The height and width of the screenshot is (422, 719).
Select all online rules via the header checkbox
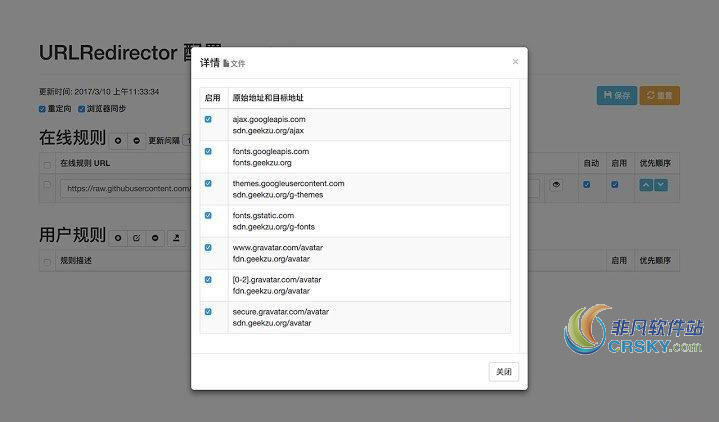pyautogui.click(x=47, y=164)
